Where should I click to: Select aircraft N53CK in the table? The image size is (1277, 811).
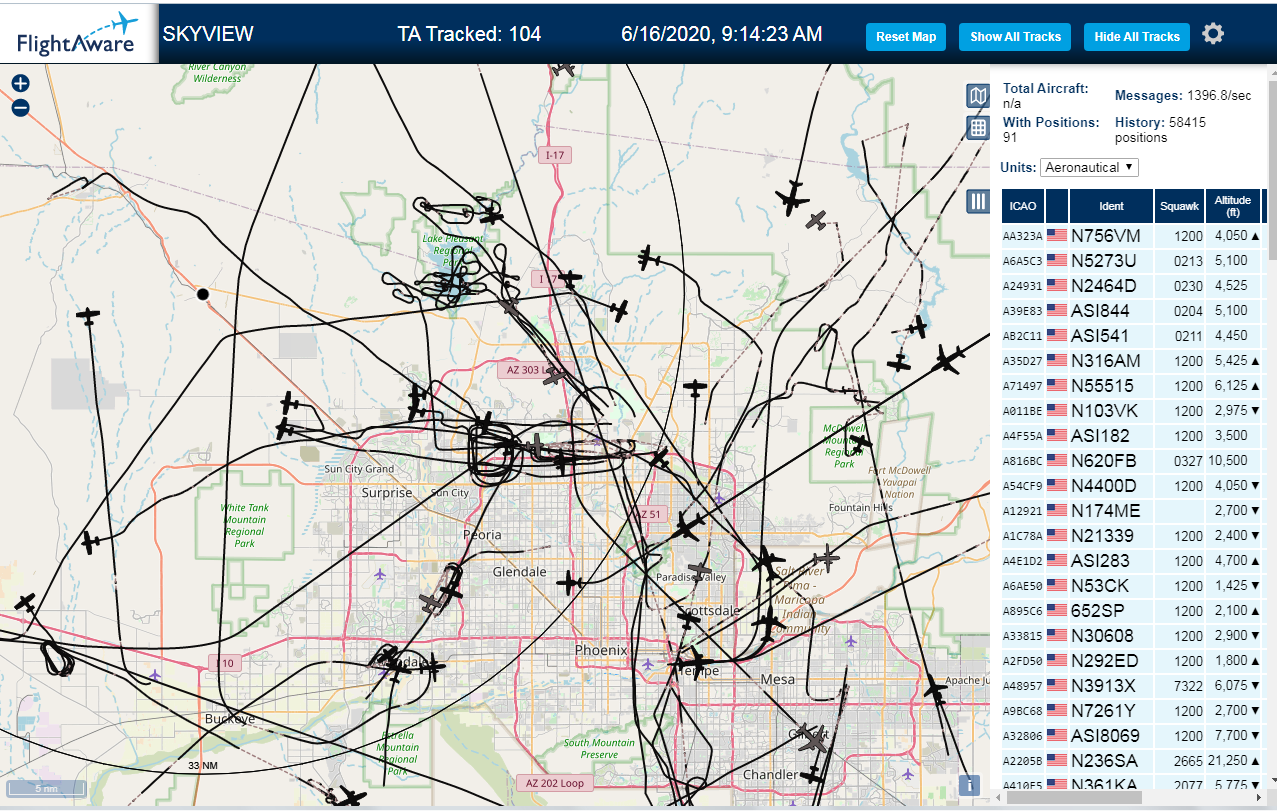coord(1099,586)
